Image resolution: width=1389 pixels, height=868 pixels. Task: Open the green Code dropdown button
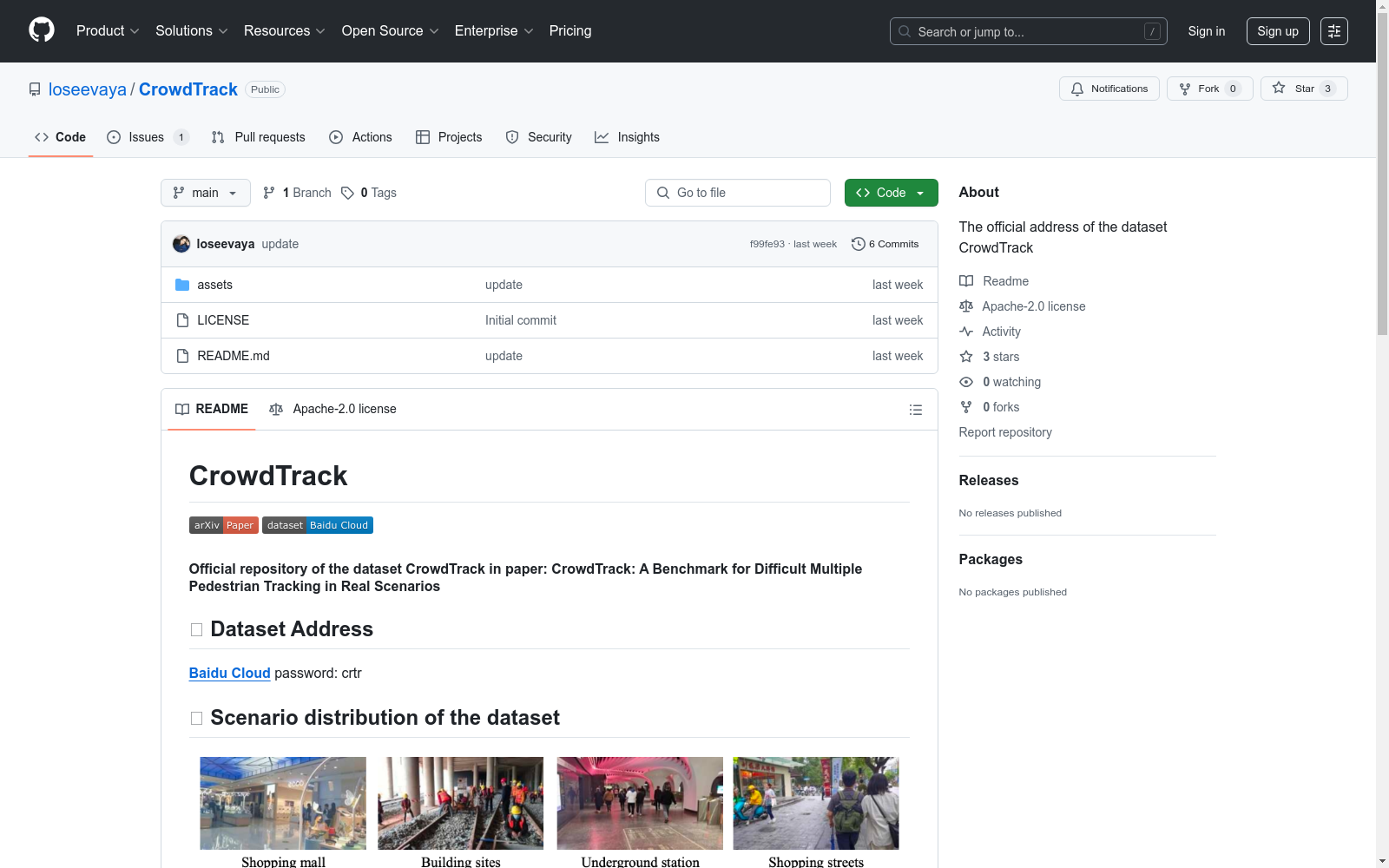pos(891,193)
